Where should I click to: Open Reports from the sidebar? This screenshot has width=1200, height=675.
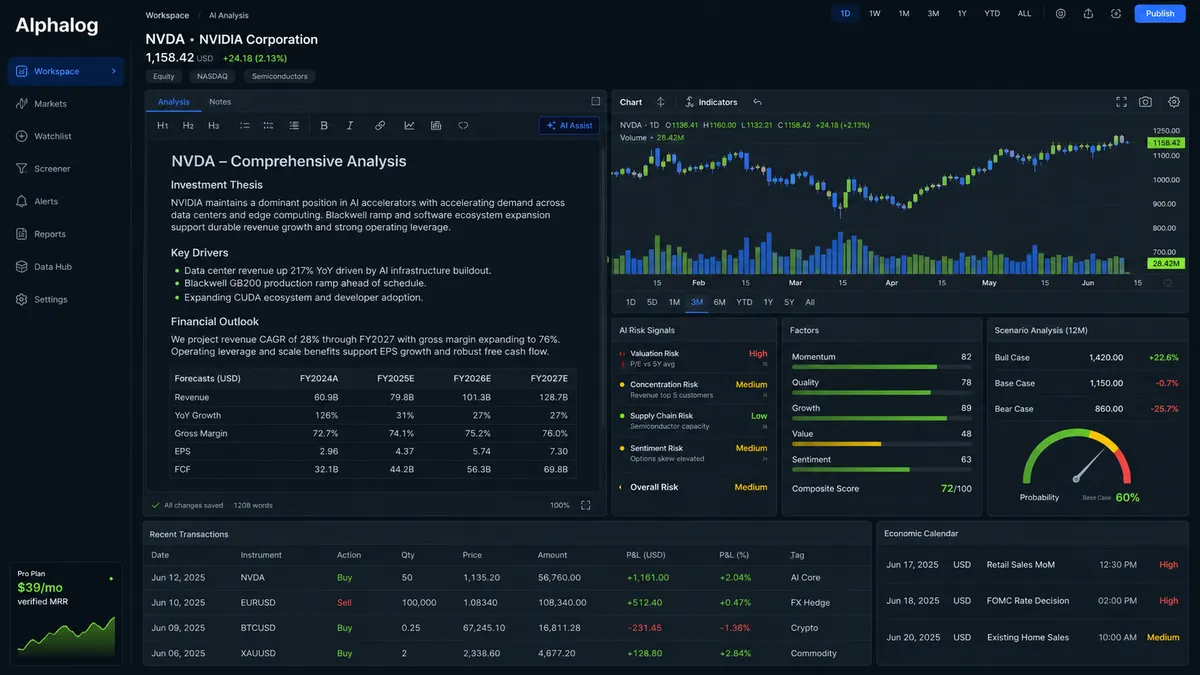[66, 234]
